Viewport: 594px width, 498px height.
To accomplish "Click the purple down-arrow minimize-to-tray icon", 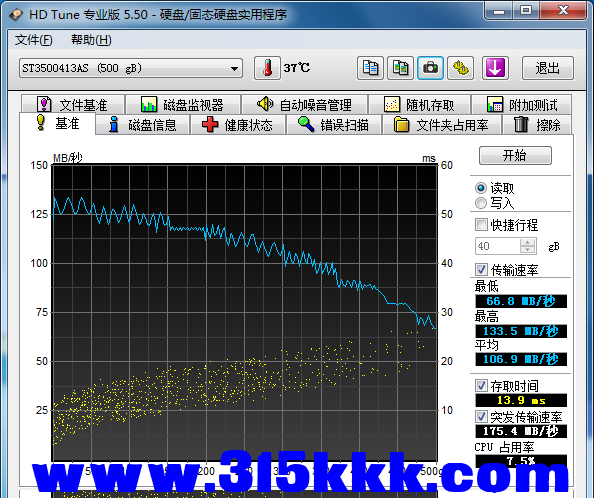I will tap(495, 68).
